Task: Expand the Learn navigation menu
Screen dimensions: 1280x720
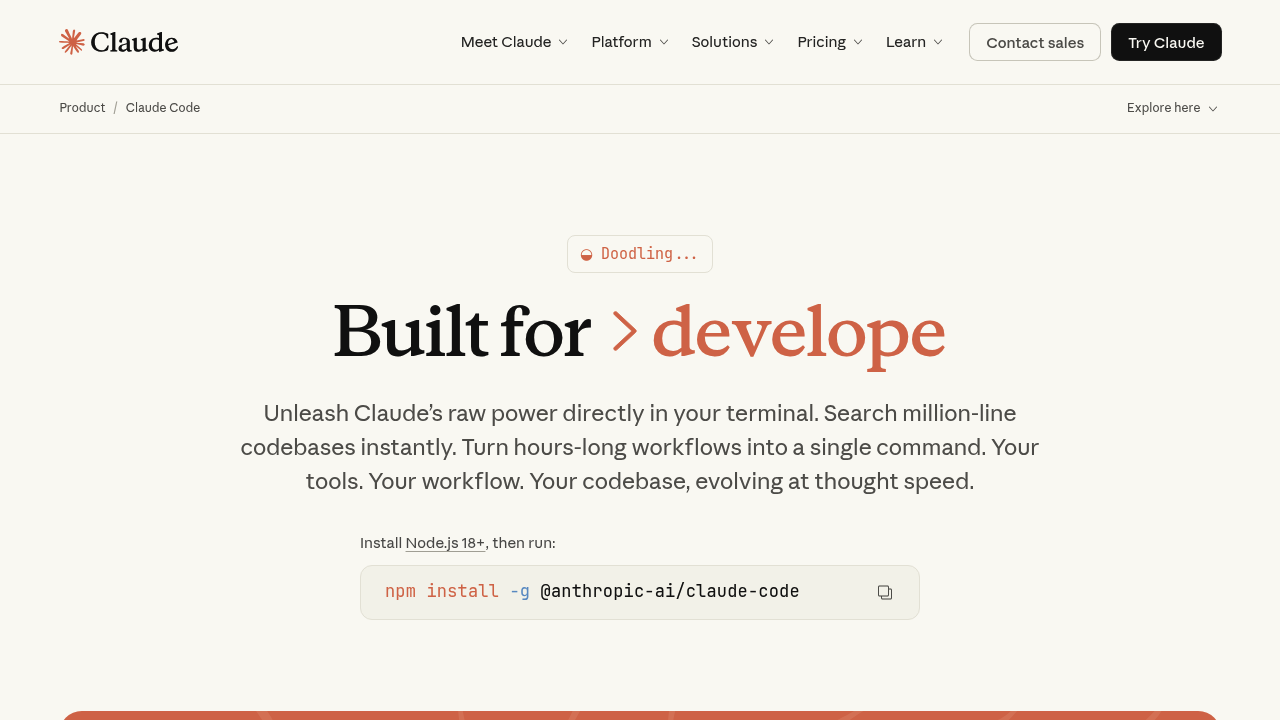Action: (x=914, y=42)
